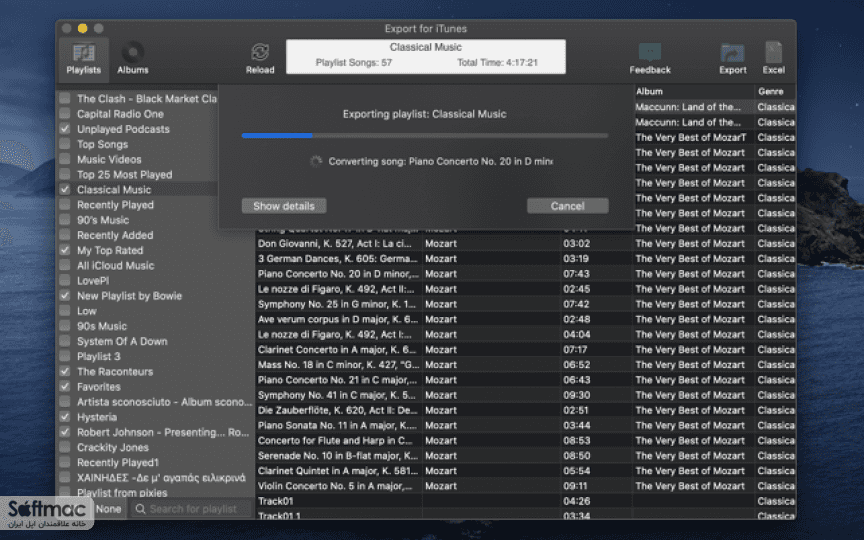Select Clarinet Concerto in A major row
The width and height of the screenshot is (864, 540).
(526, 349)
